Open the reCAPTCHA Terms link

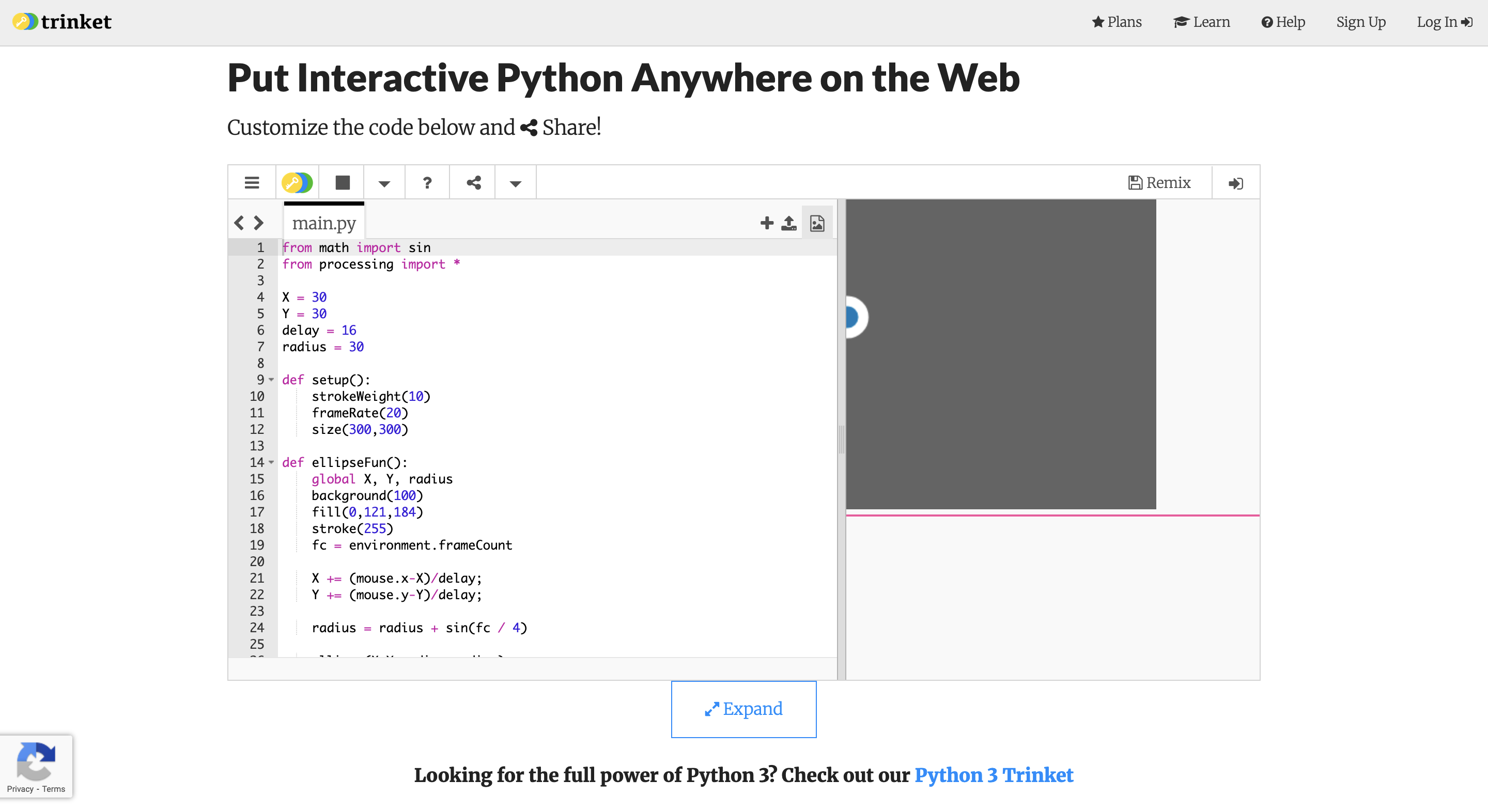tap(53, 789)
